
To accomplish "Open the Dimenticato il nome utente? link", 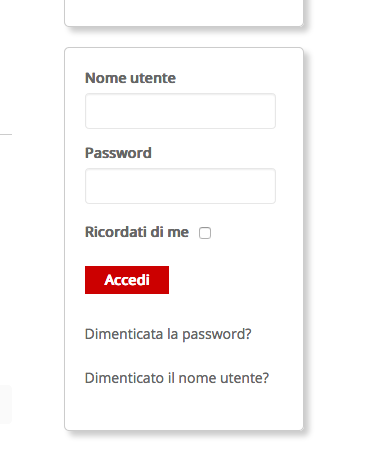I will click(x=177, y=378).
